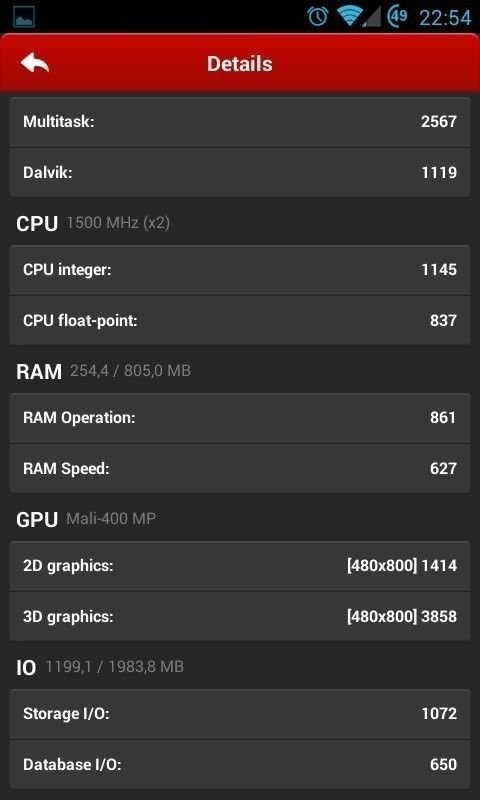The image size is (480, 800).
Task: Select the CPU integer row
Action: (x=240, y=270)
